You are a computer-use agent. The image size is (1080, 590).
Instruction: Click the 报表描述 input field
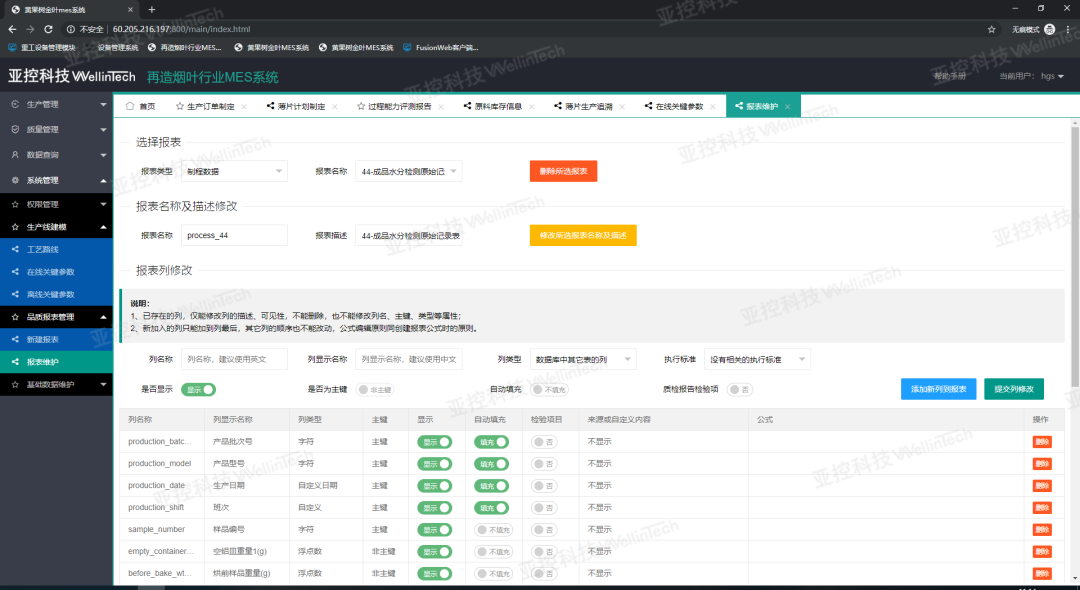(x=408, y=235)
